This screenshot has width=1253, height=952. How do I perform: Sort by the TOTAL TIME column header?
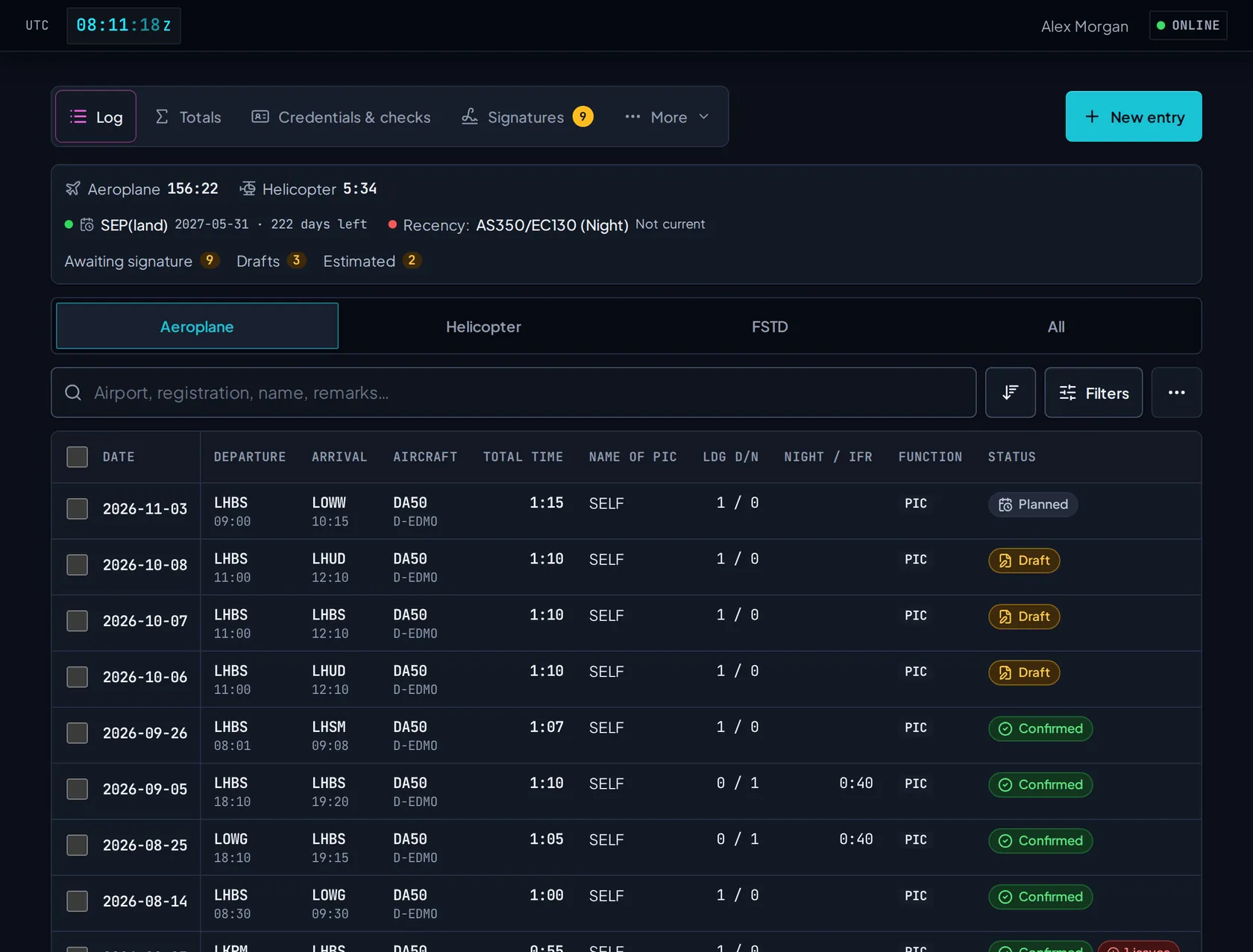point(523,456)
